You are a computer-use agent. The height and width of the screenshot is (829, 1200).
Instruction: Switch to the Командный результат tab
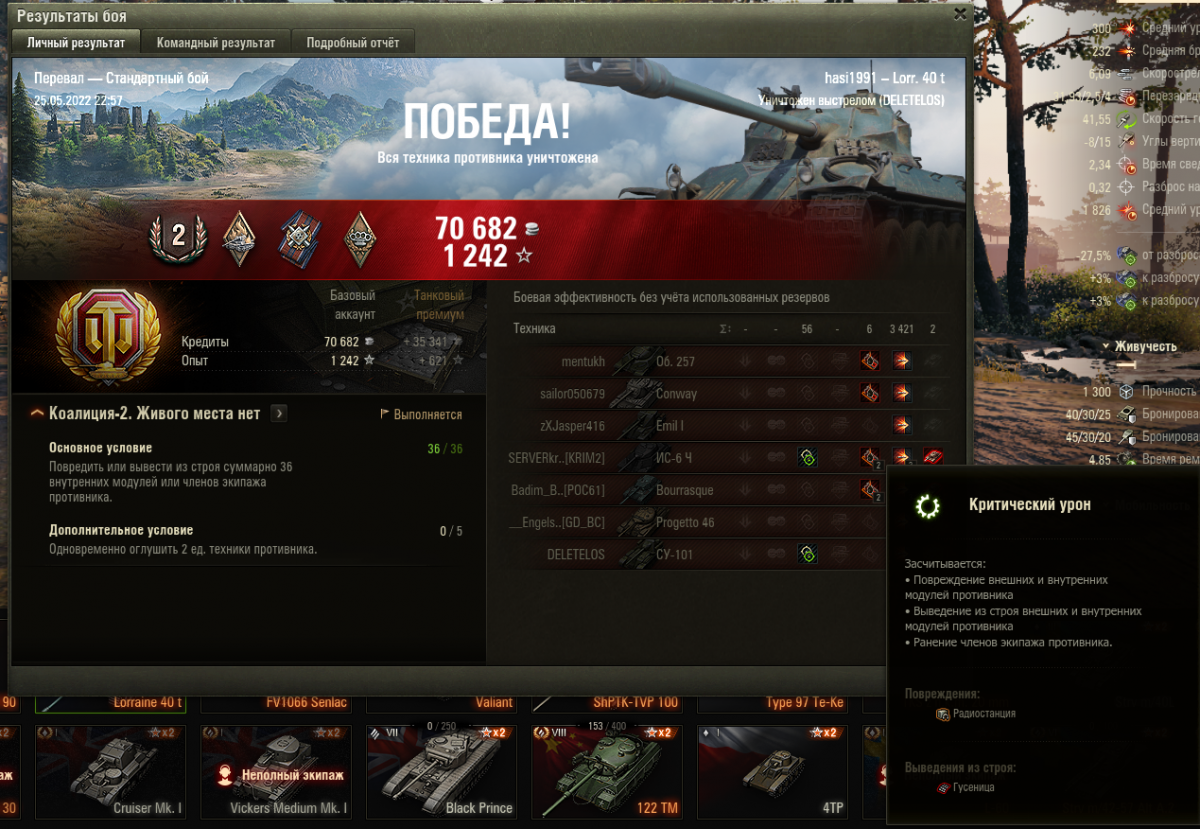tap(215, 43)
